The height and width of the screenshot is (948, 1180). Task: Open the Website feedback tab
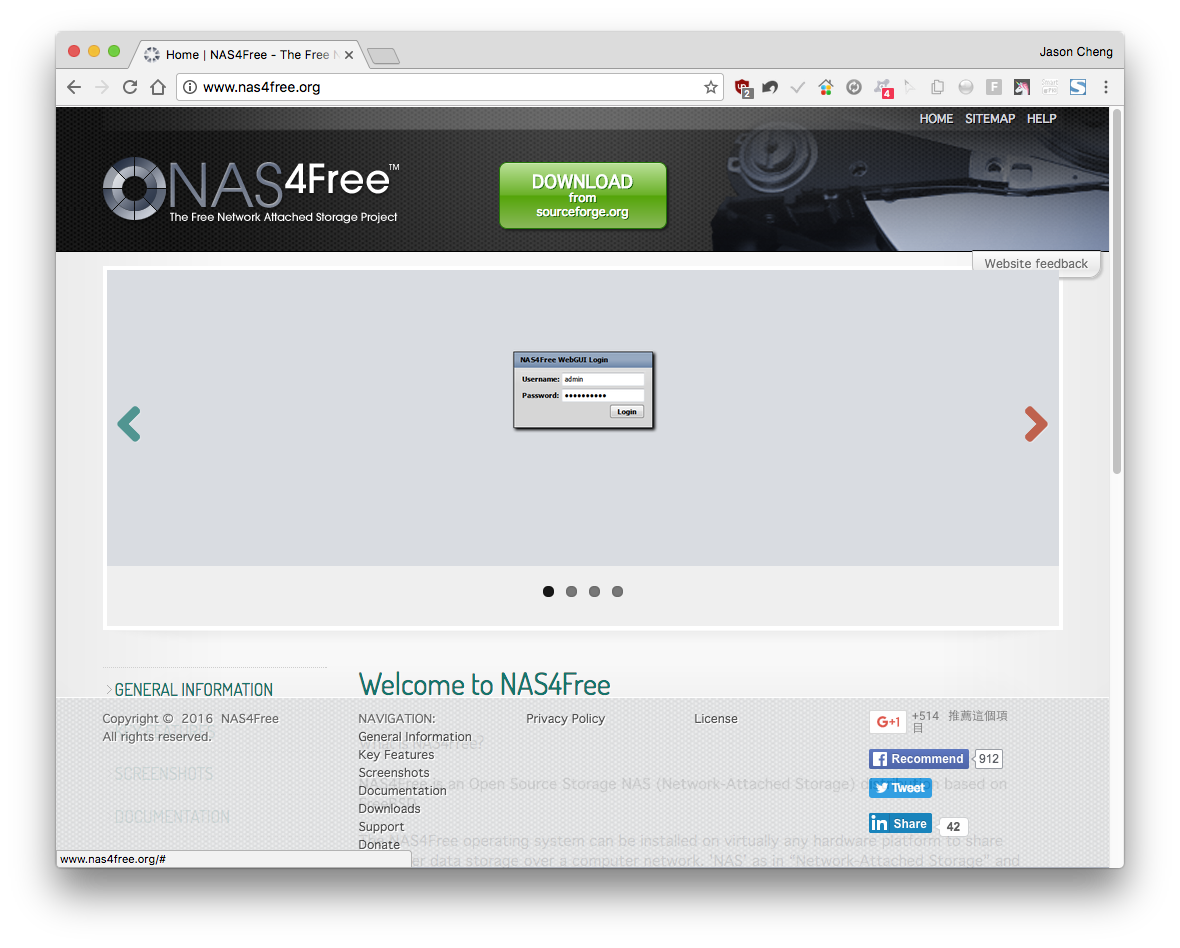(x=1036, y=263)
